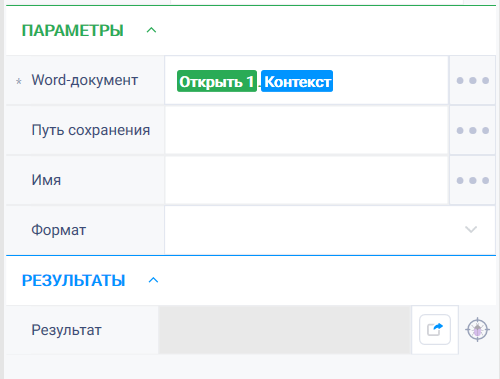Click the РЕЗУЛЬТАТЫ header title
Viewport: 500px width, 379px height.
click(73, 280)
